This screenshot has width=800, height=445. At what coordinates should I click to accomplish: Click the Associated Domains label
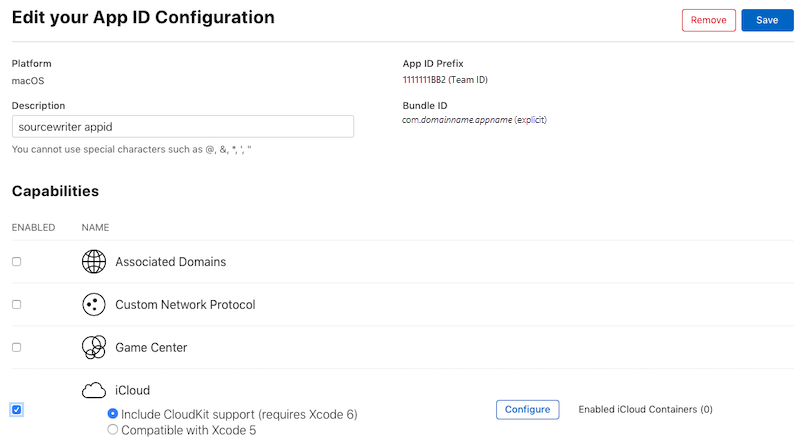coord(170,262)
